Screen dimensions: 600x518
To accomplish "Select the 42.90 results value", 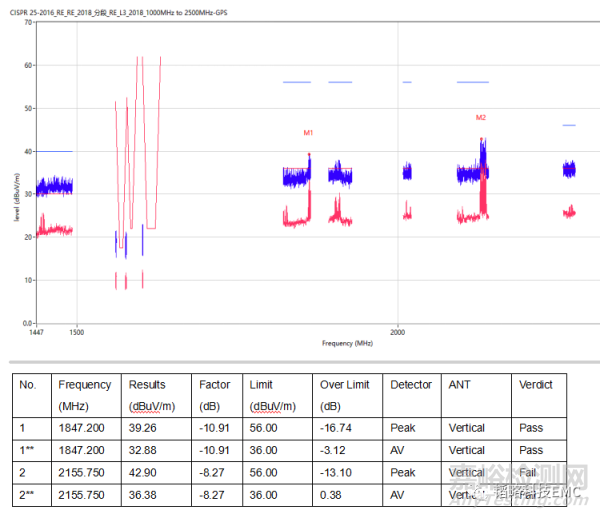I will tap(144, 472).
